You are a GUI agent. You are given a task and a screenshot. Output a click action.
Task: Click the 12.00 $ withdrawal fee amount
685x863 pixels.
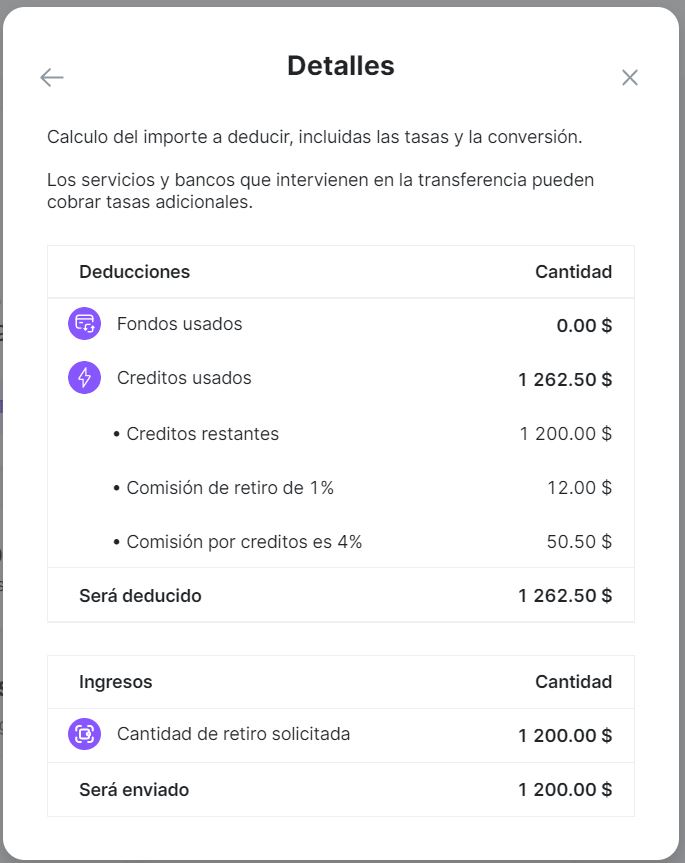pos(579,488)
